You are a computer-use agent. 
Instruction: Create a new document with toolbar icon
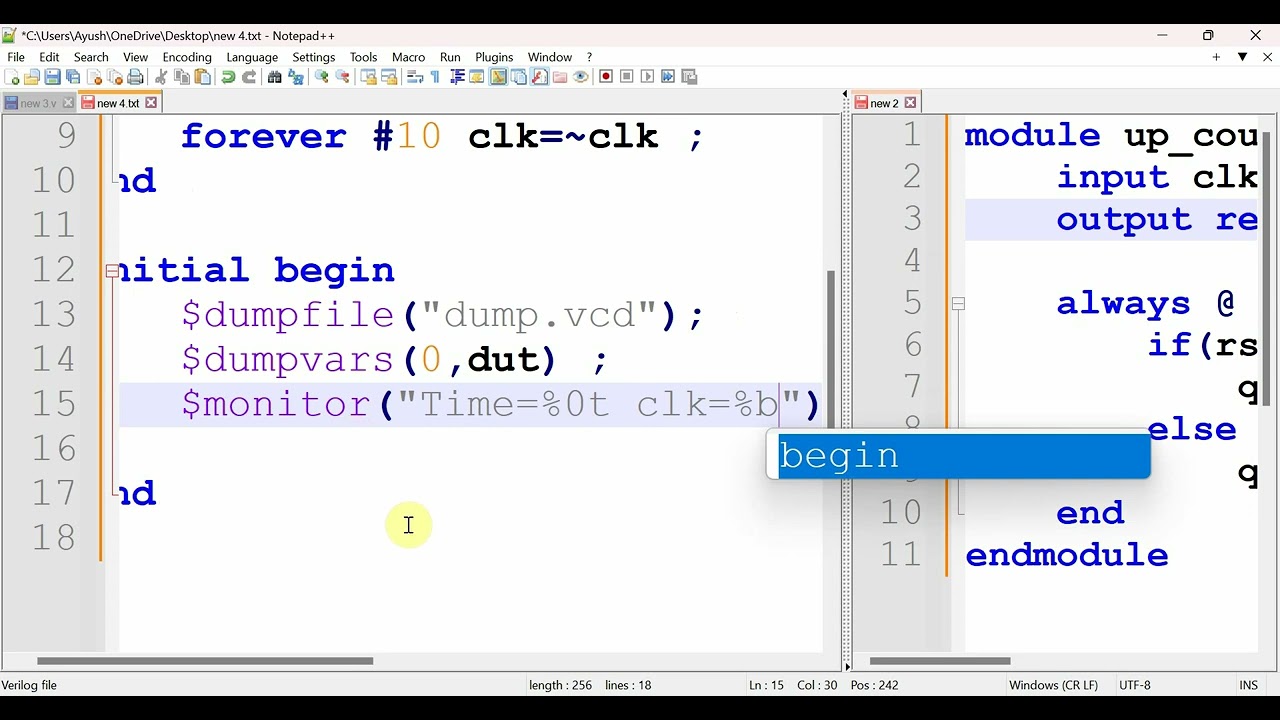[11, 77]
